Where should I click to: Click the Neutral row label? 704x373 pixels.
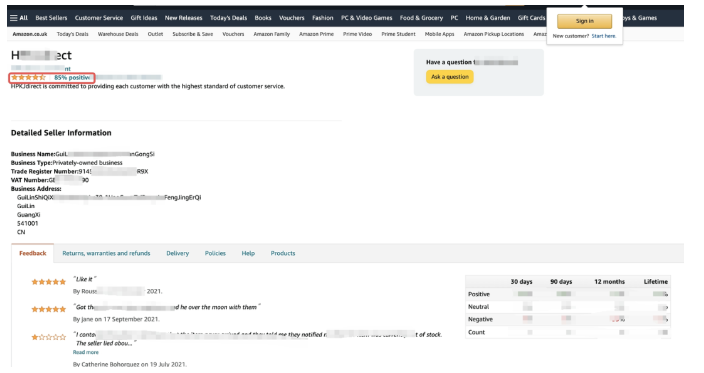478,307
